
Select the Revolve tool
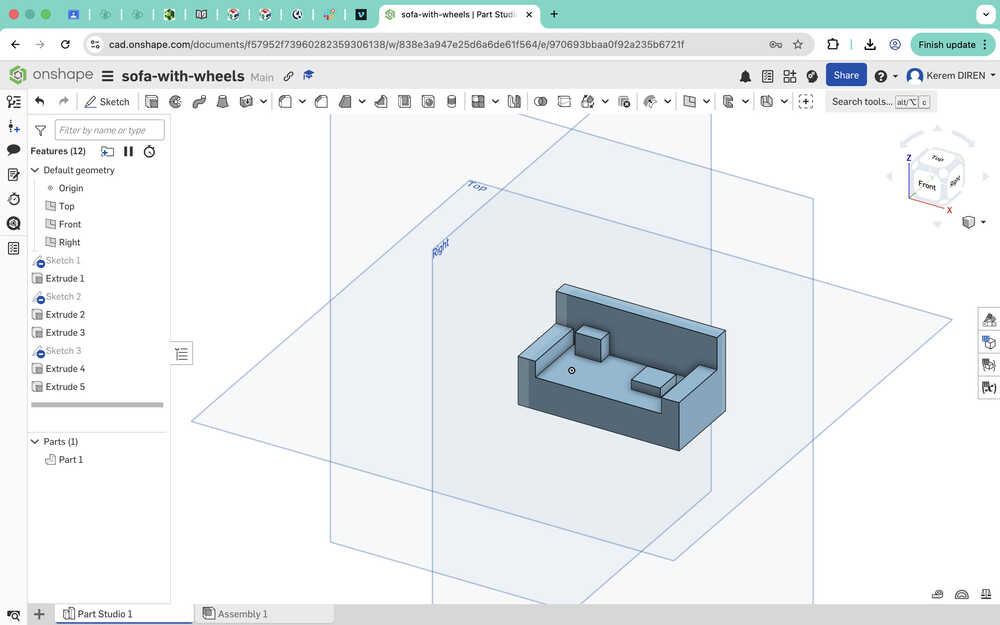[x=175, y=101]
